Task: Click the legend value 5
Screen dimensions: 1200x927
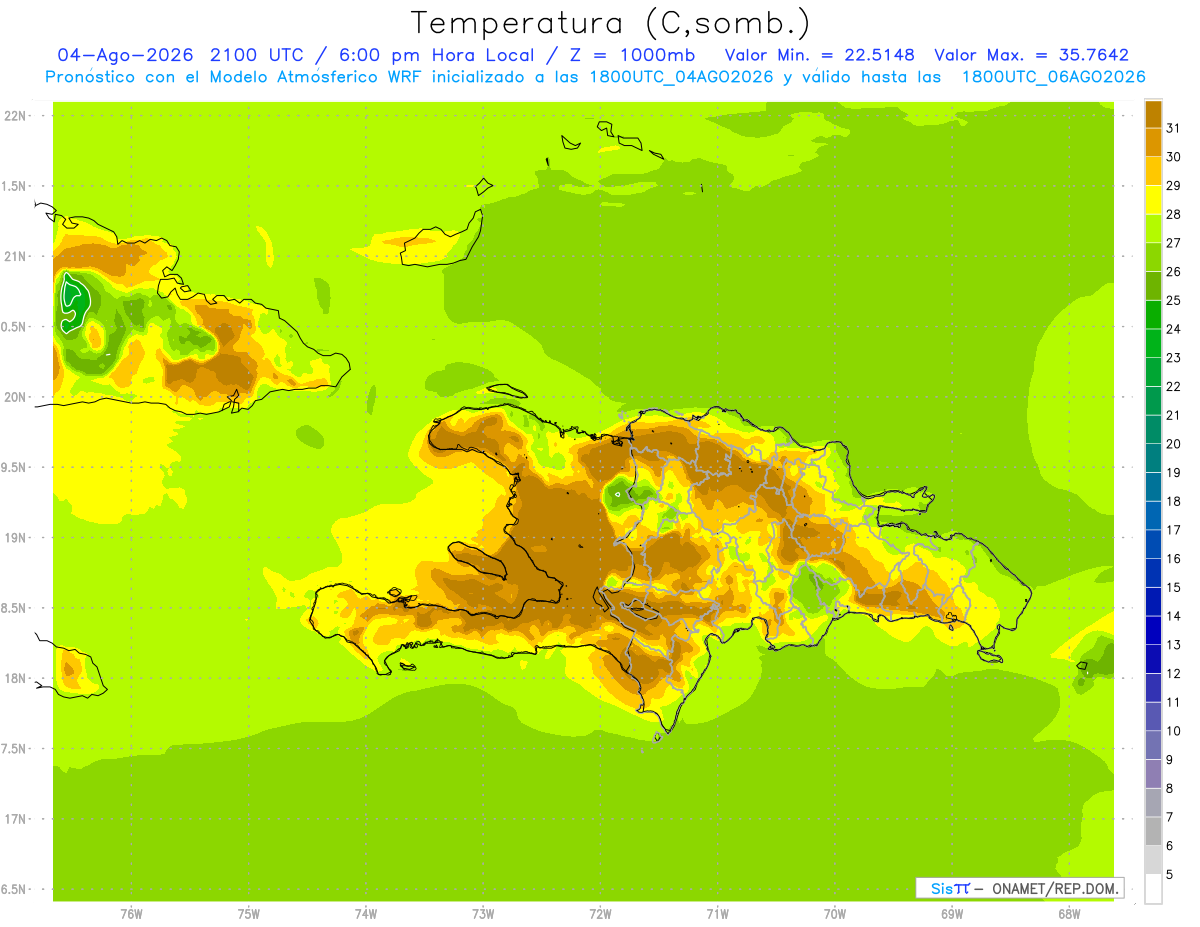Action: [x=1170, y=874]
